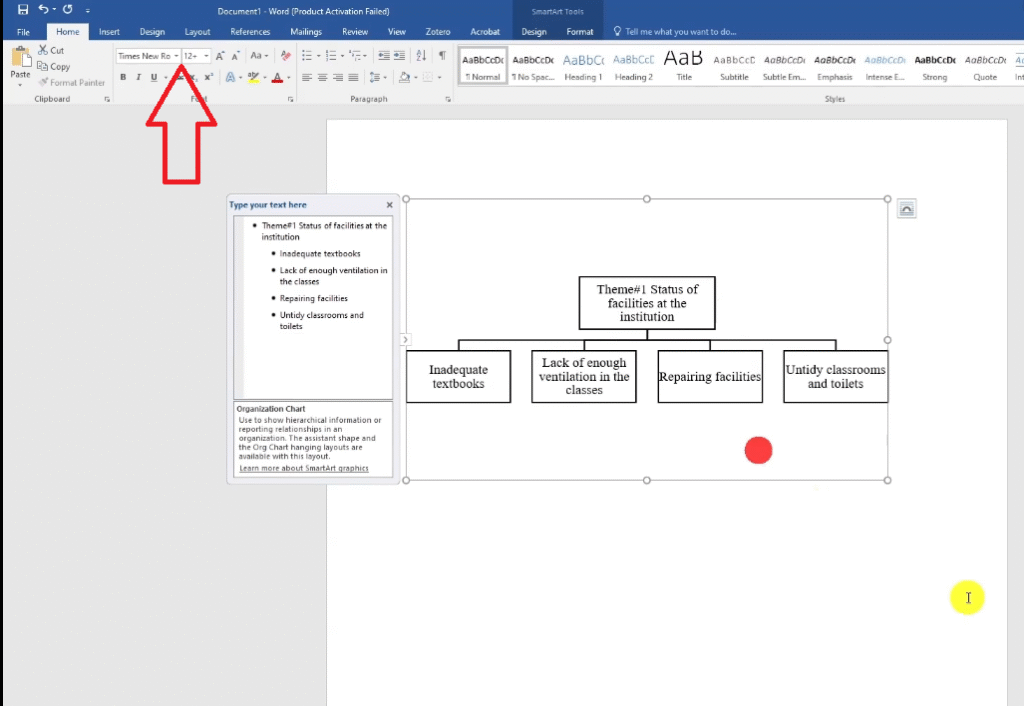The image size is (1024, 706).
Task: Toggle bullet list formatting
Action: [306, 56]
